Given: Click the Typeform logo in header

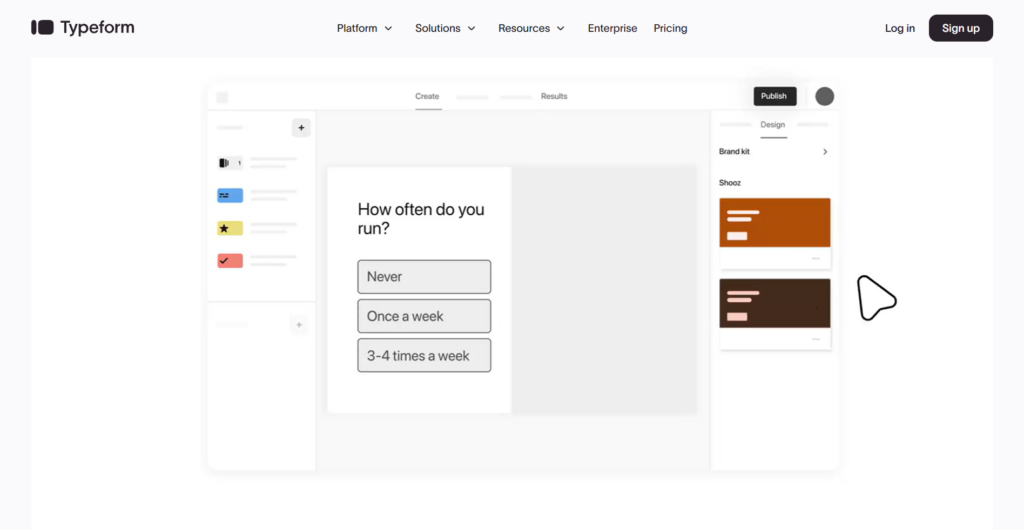Looking at the screenshot, I should click(x=82, y=28).
